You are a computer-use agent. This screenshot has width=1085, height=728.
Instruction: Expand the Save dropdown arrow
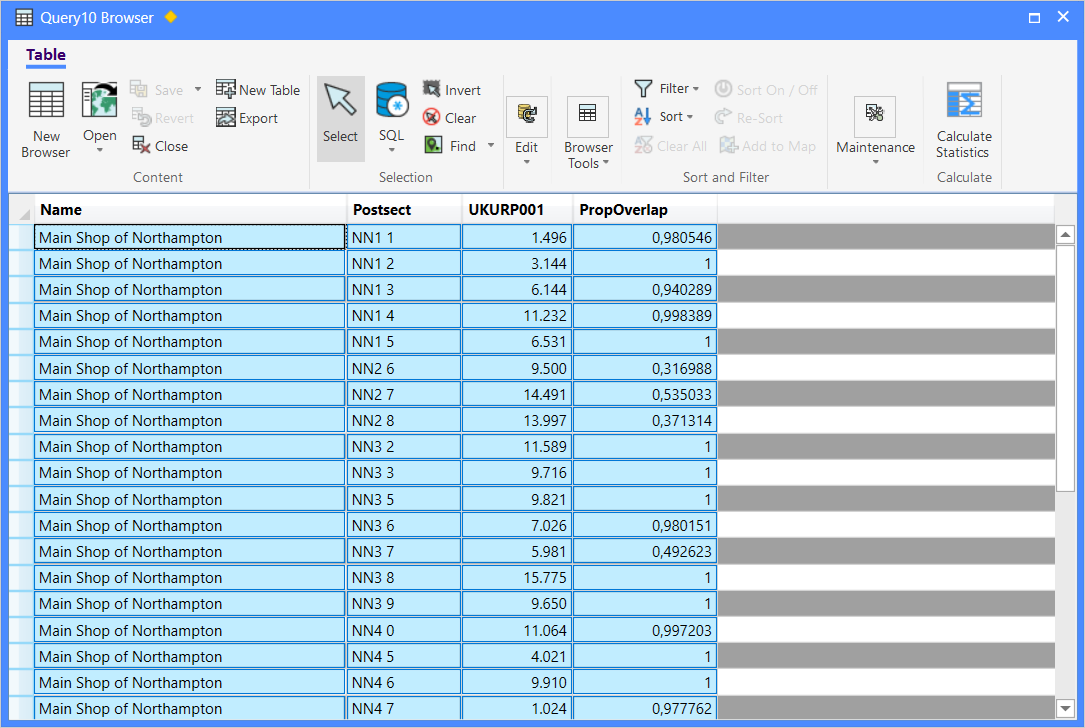pos(198,89)
